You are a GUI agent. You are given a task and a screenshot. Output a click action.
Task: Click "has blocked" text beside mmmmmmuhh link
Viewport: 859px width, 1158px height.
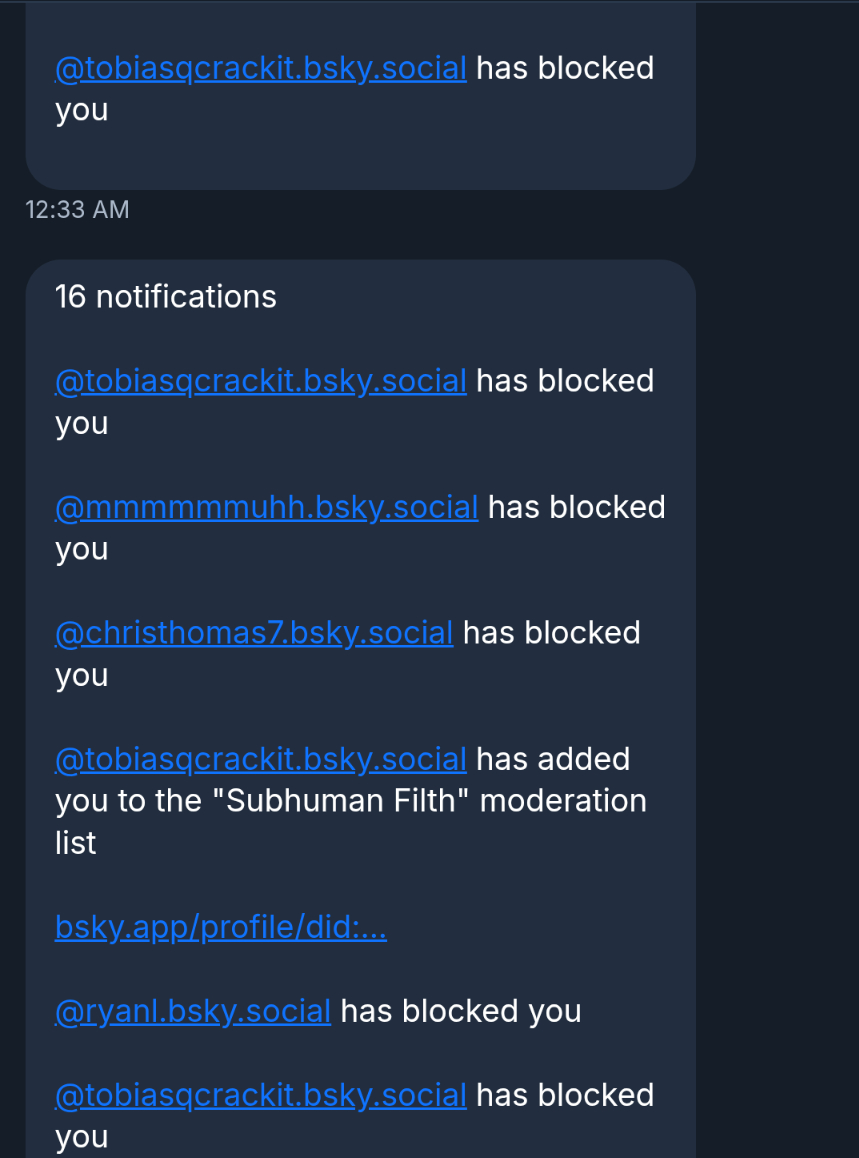[576, 508]
